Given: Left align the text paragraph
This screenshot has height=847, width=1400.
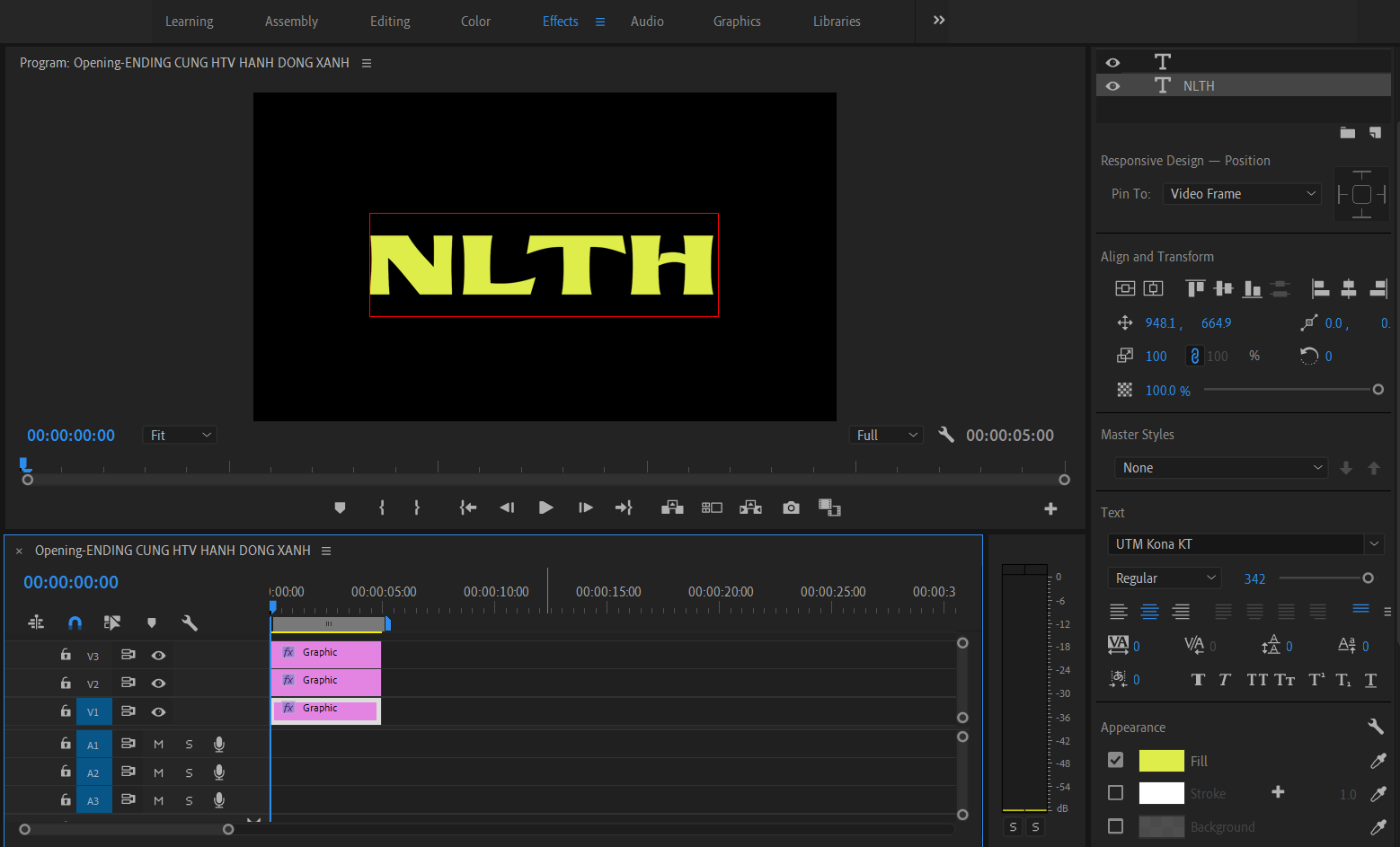Looking at the screenshot, I should pyautogui.click(x=1119, y=612).
